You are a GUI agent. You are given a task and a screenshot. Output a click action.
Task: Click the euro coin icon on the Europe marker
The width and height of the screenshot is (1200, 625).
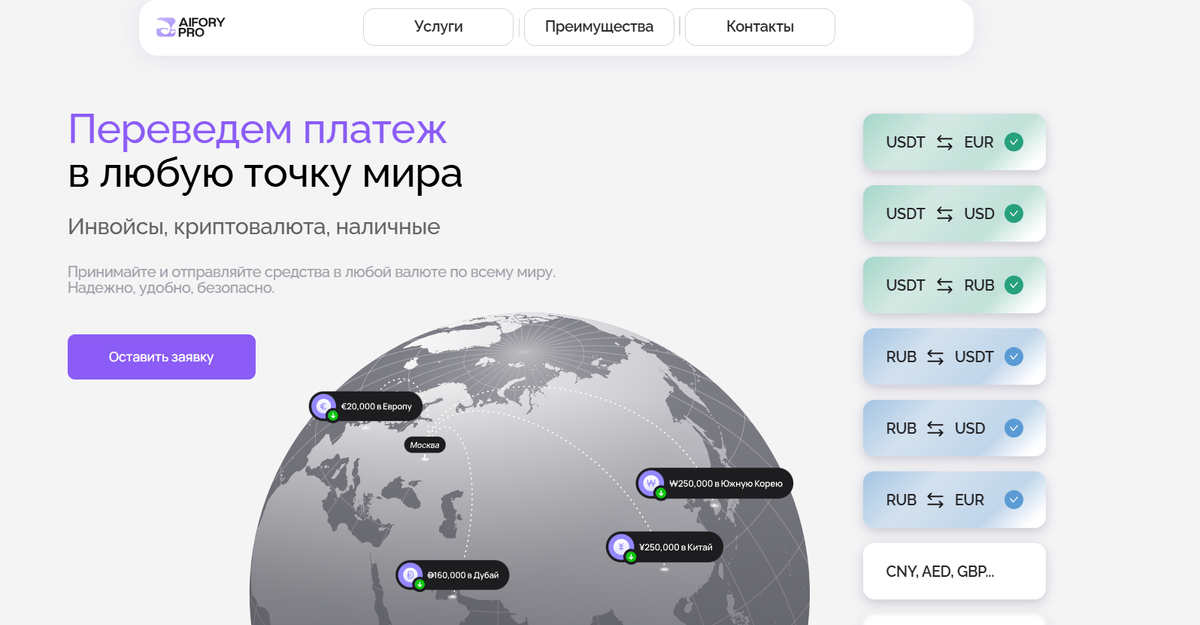click(323, 405)
